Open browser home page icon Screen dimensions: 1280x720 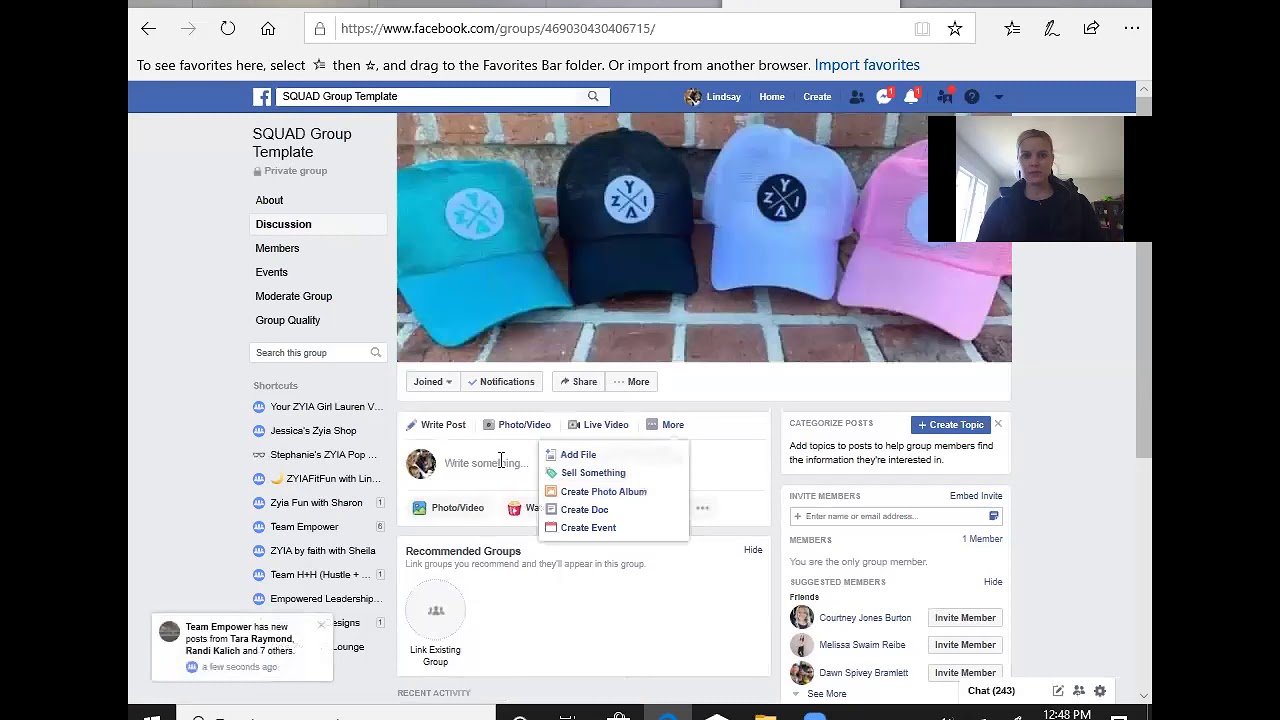tap(268, 29)
